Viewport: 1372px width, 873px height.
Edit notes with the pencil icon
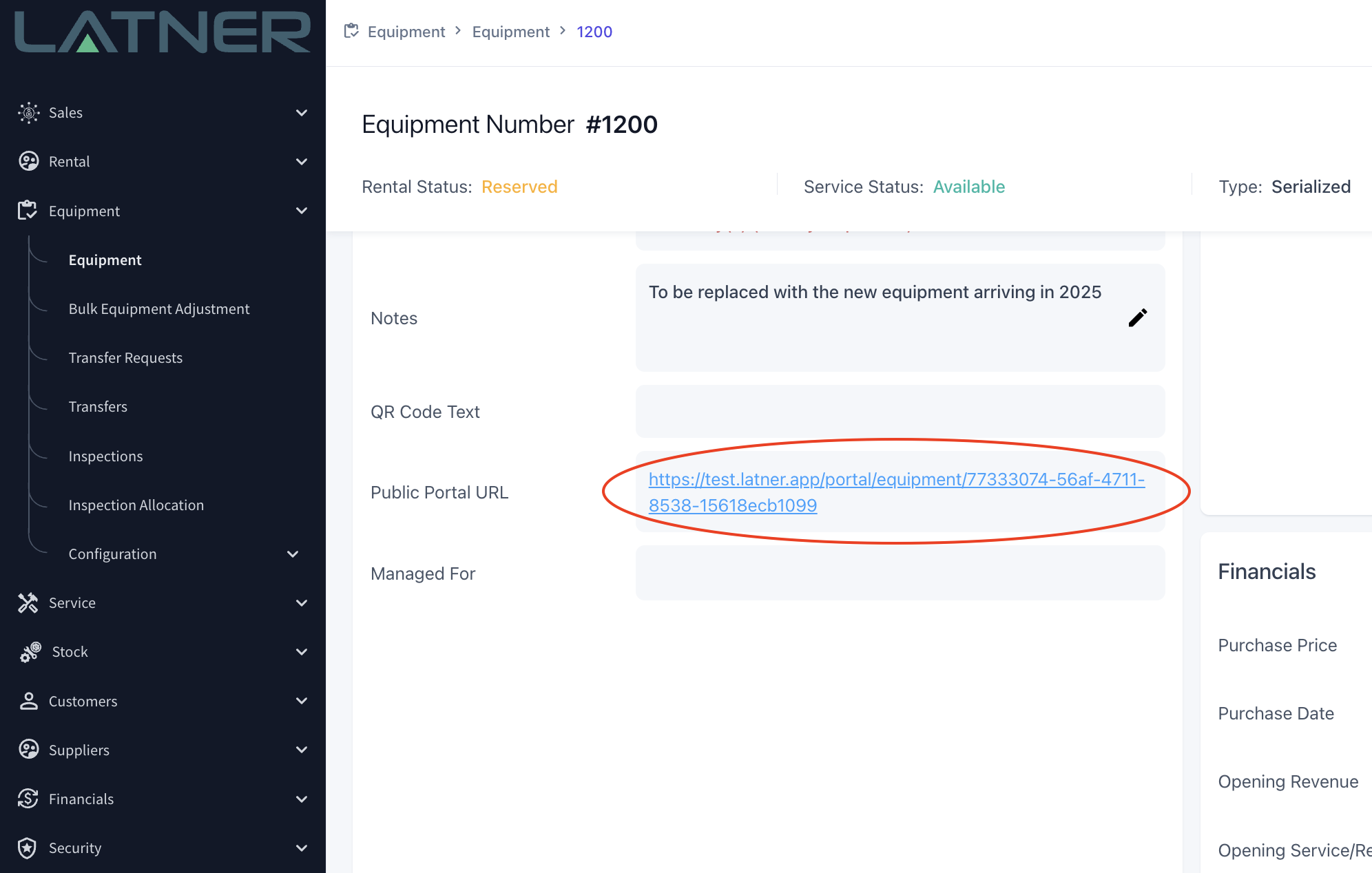[1137, 317]
